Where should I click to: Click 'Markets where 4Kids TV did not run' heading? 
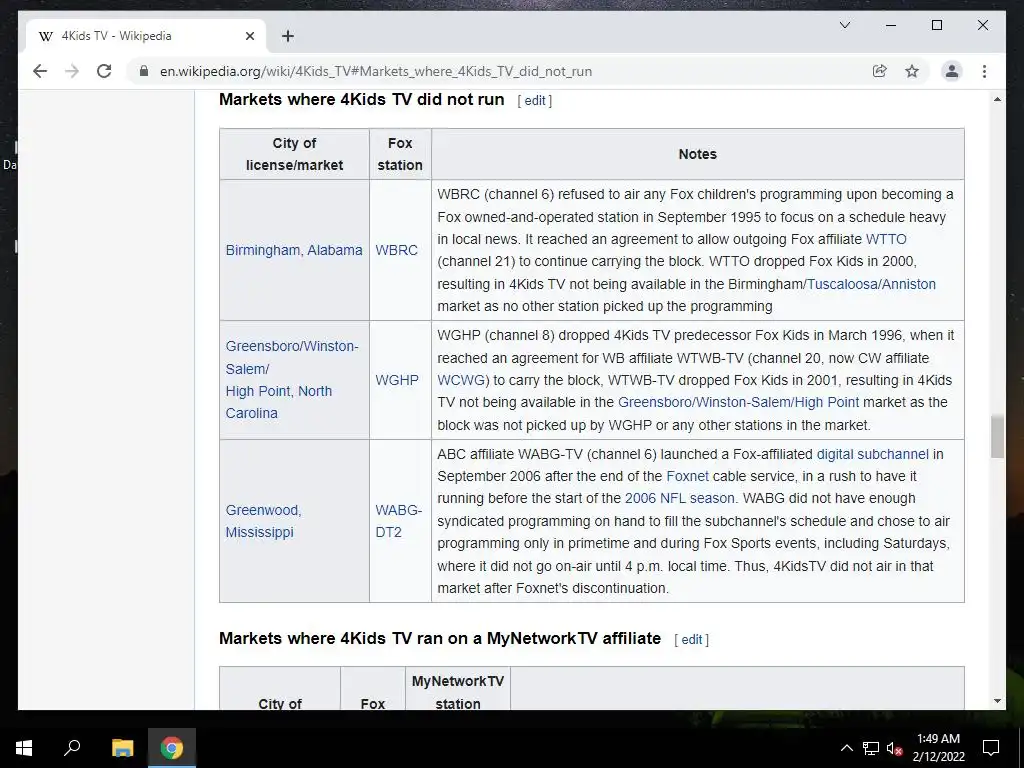click(x=361, y=100)
